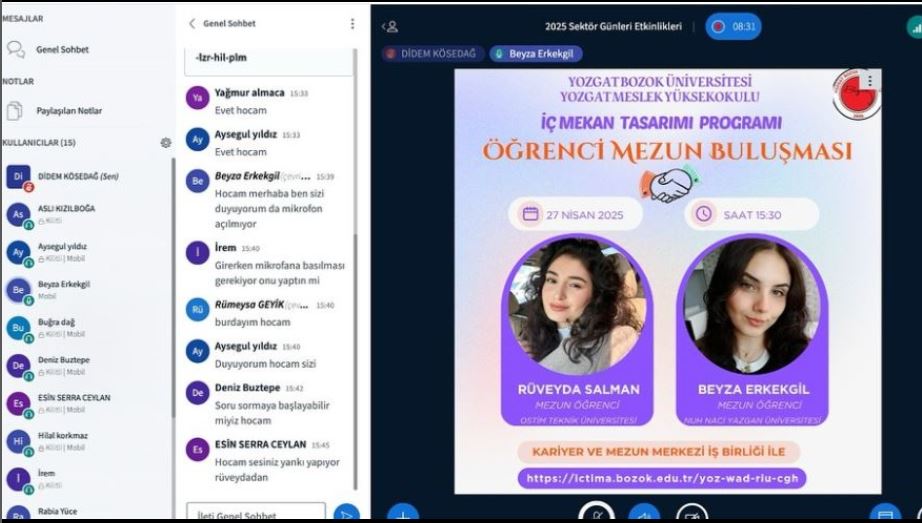
Task: Click the pinned -lzr-hil-plm message text
Action: pyautogui.click(x=221, y=58)
